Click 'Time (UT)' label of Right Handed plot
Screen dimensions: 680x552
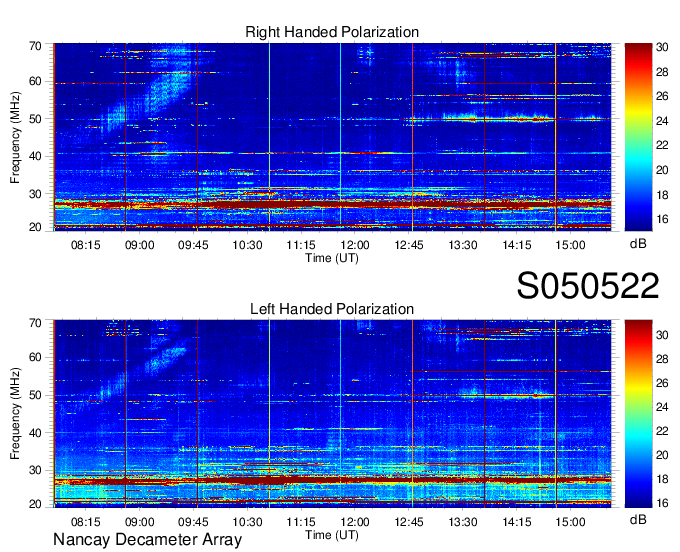(332, 258)
